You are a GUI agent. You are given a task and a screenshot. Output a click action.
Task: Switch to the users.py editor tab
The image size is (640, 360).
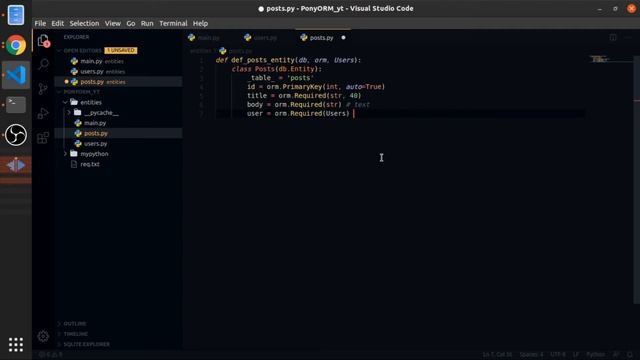266,38
